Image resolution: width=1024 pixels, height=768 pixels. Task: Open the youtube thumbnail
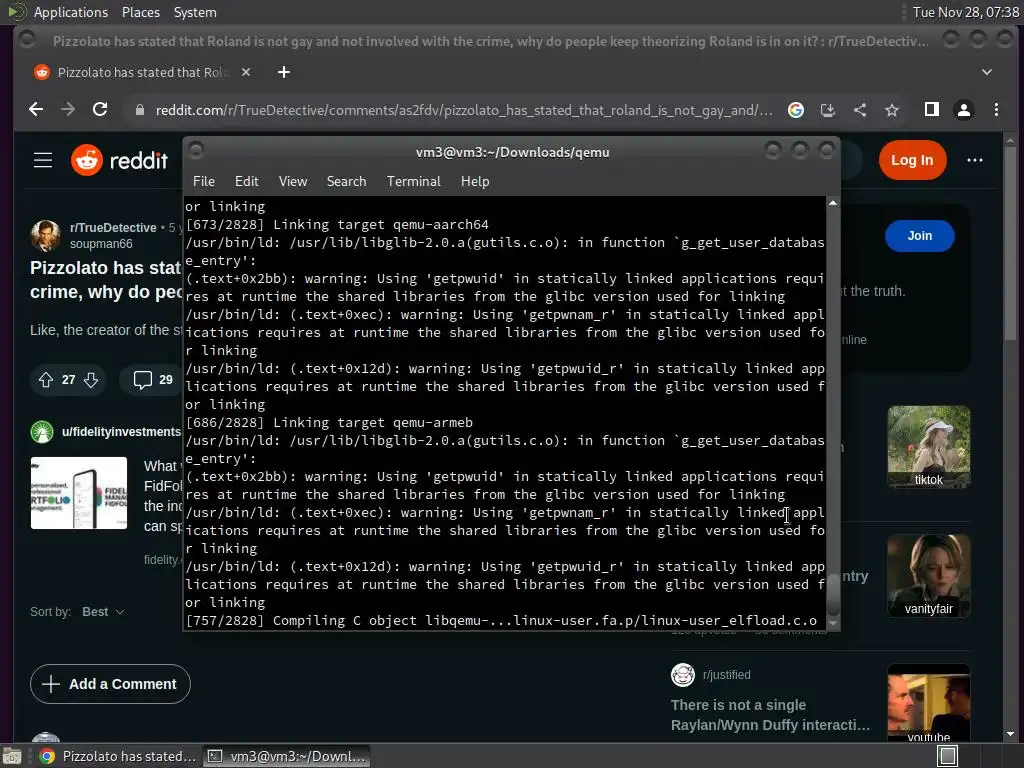tap(928, 703)
